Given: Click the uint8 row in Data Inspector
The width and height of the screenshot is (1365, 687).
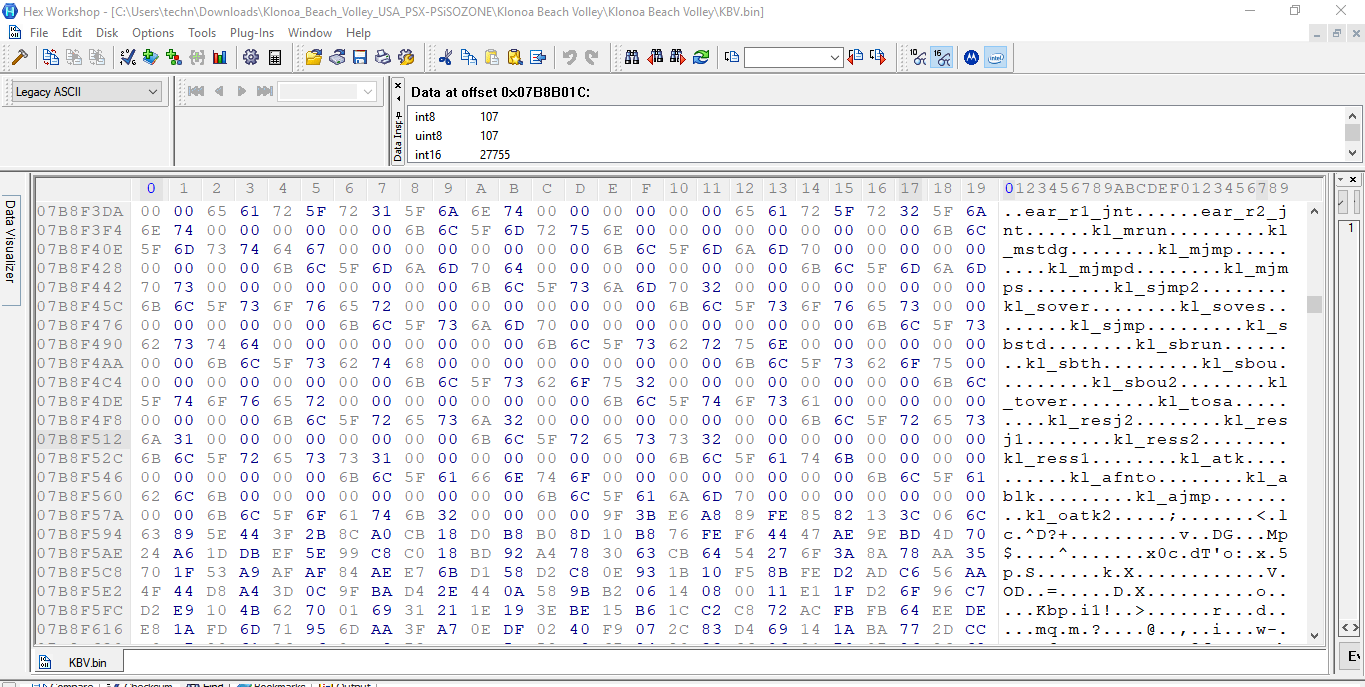Looking at the screenshot, I should 877,136.
